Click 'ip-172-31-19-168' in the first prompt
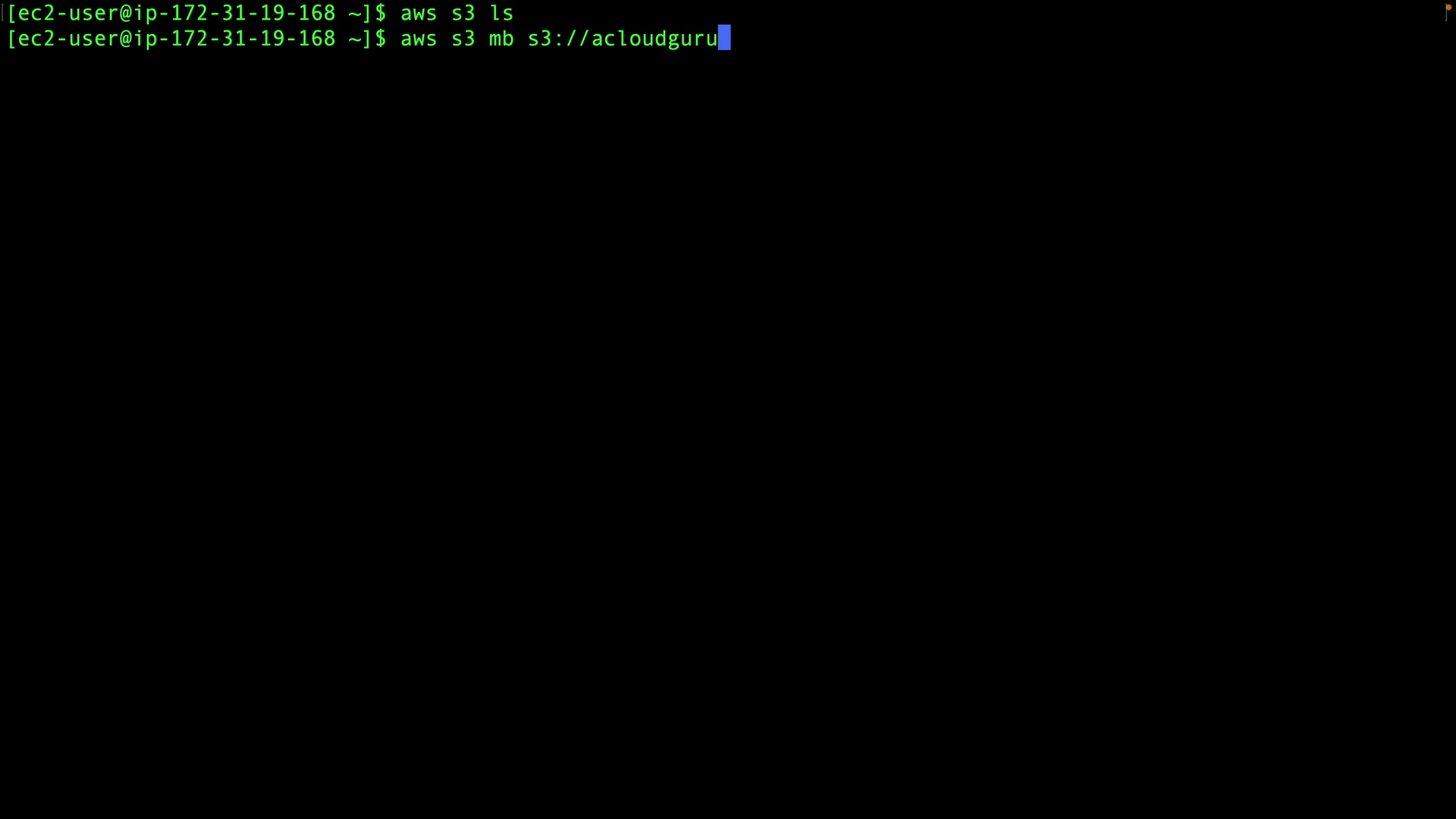The height and width of the screenshot is (819, 1456). tap(234, 14)
